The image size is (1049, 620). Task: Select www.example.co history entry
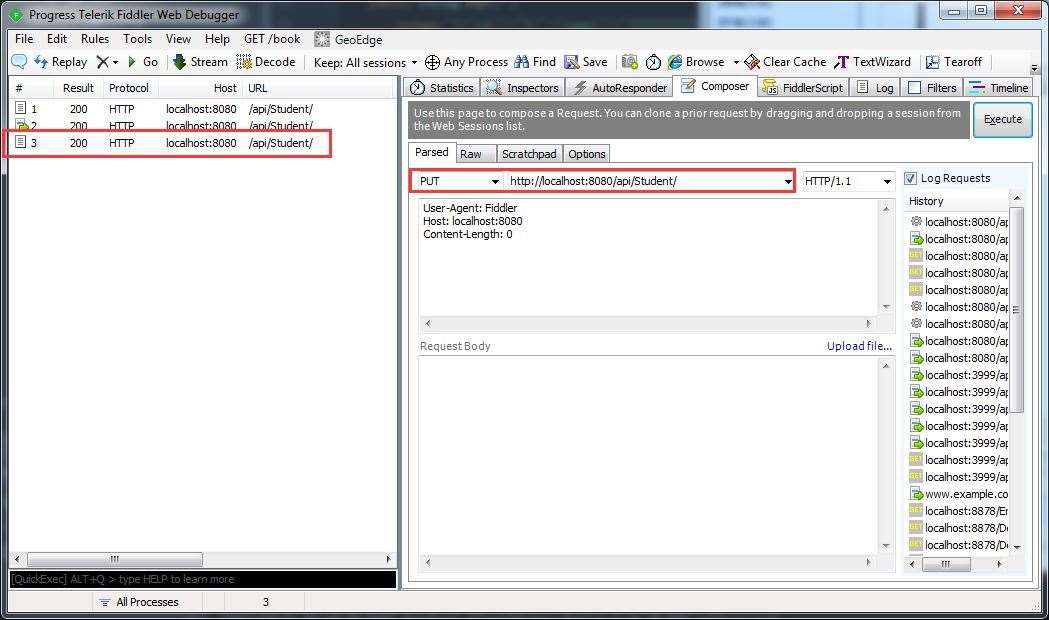point(959,494)
